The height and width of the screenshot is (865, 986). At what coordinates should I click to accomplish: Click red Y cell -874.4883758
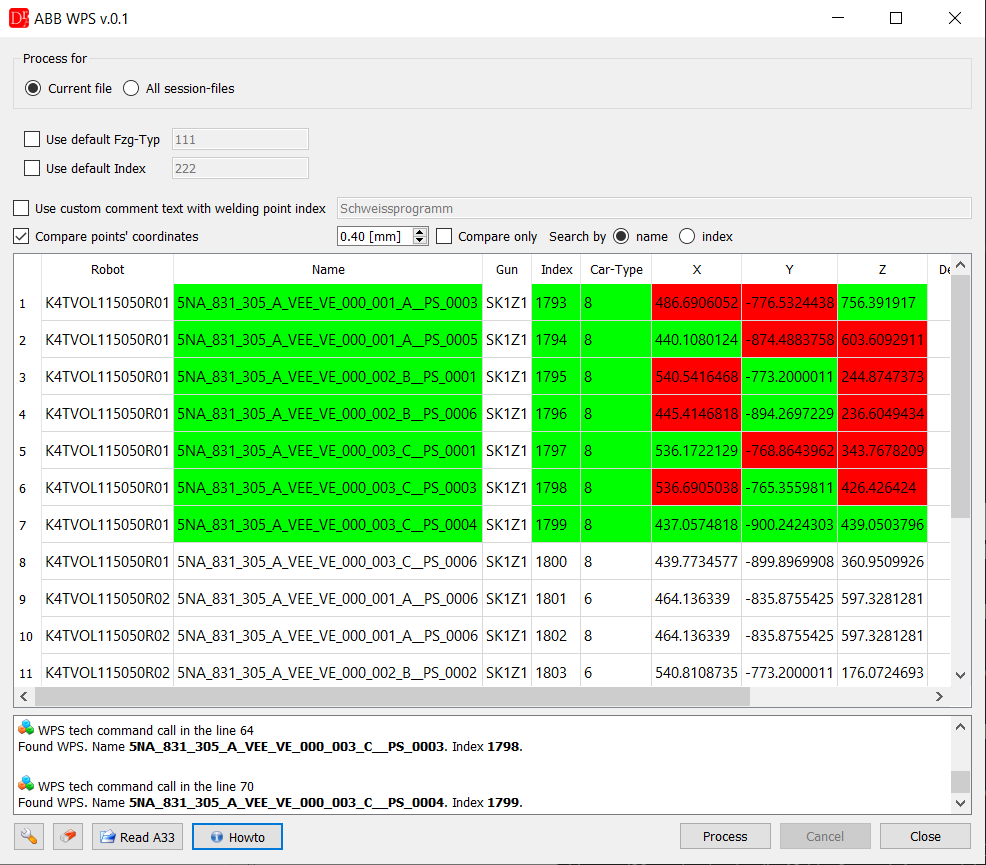click(x=789, y=340)
